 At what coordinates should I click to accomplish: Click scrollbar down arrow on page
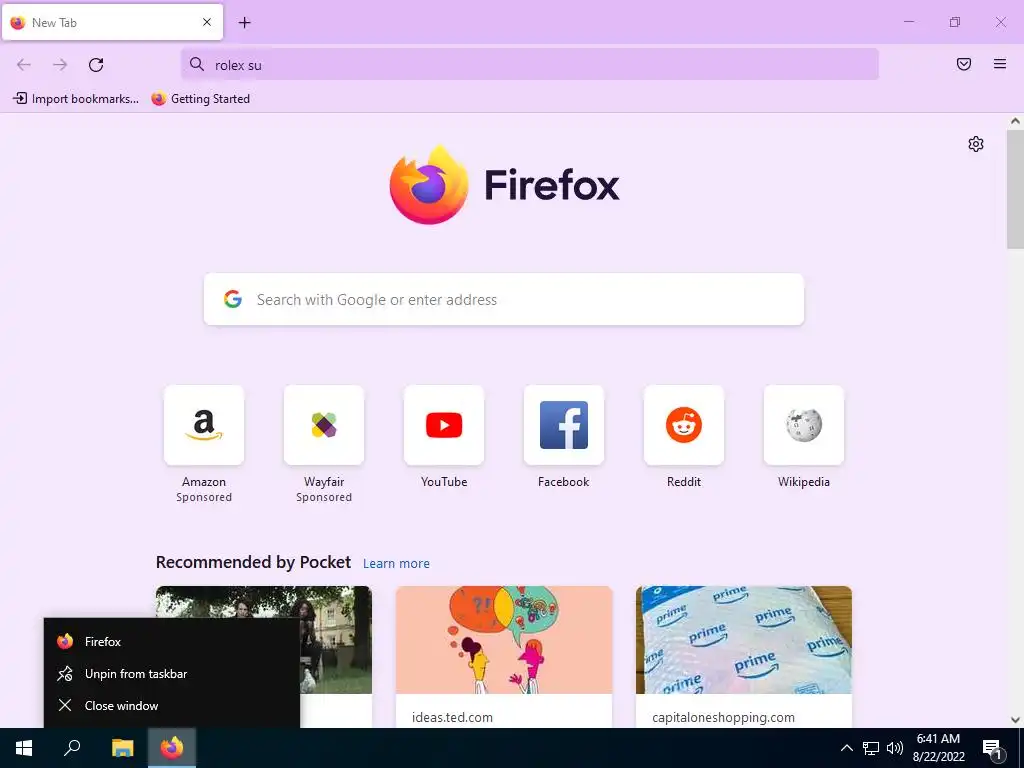tap(1015, 720)
